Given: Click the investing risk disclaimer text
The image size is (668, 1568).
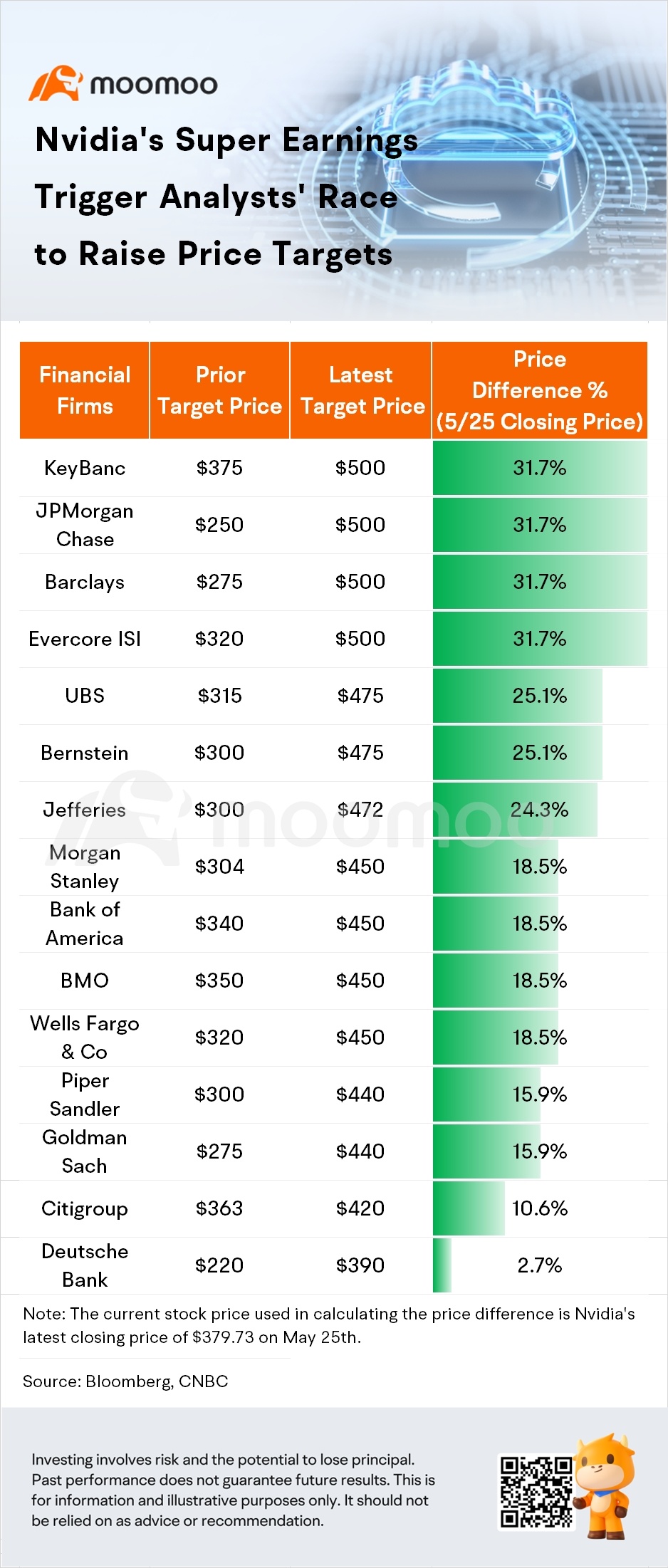Looking at the screenshot, I should coord(233,1490).
